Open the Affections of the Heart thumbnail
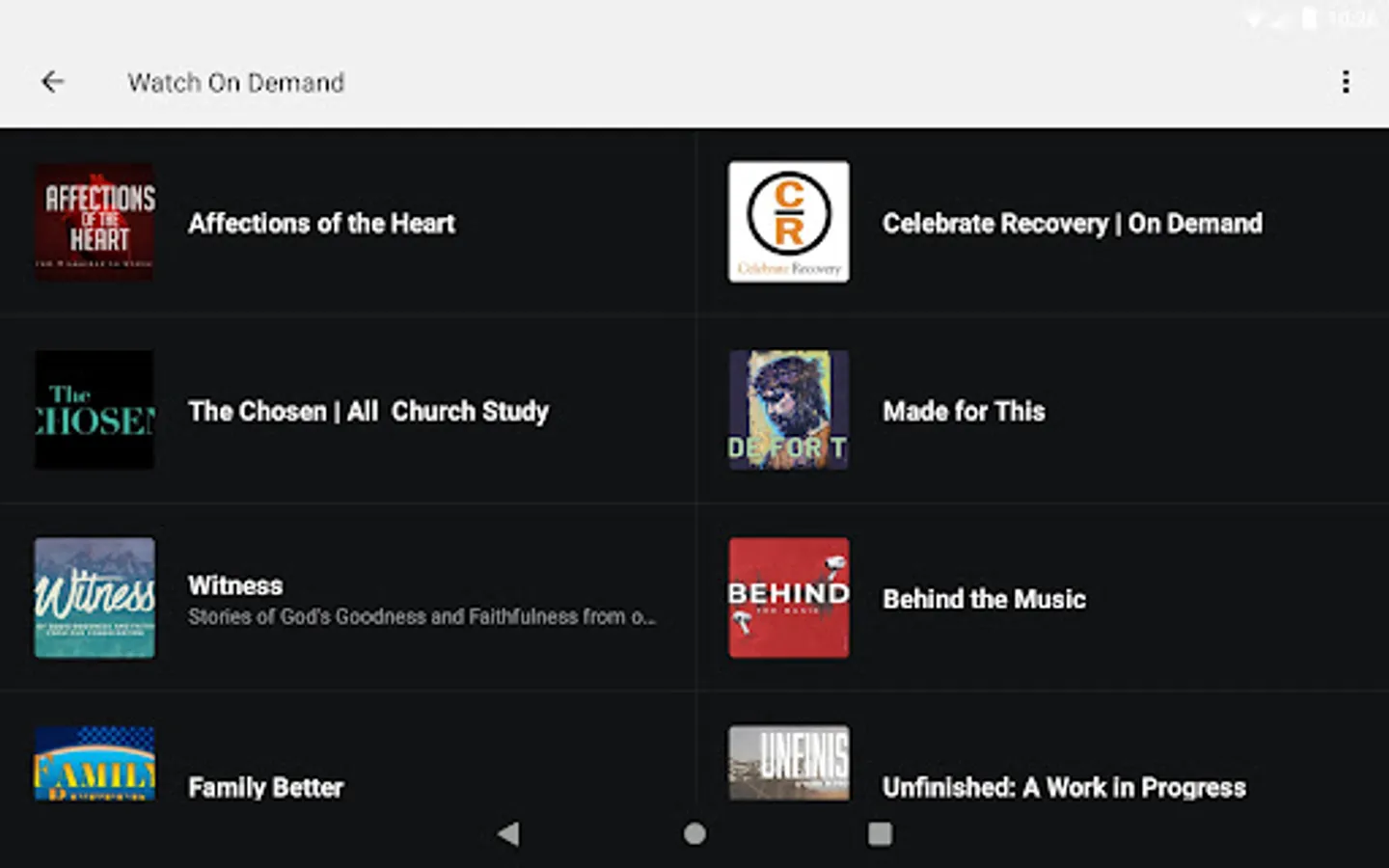 click(95, 223)
